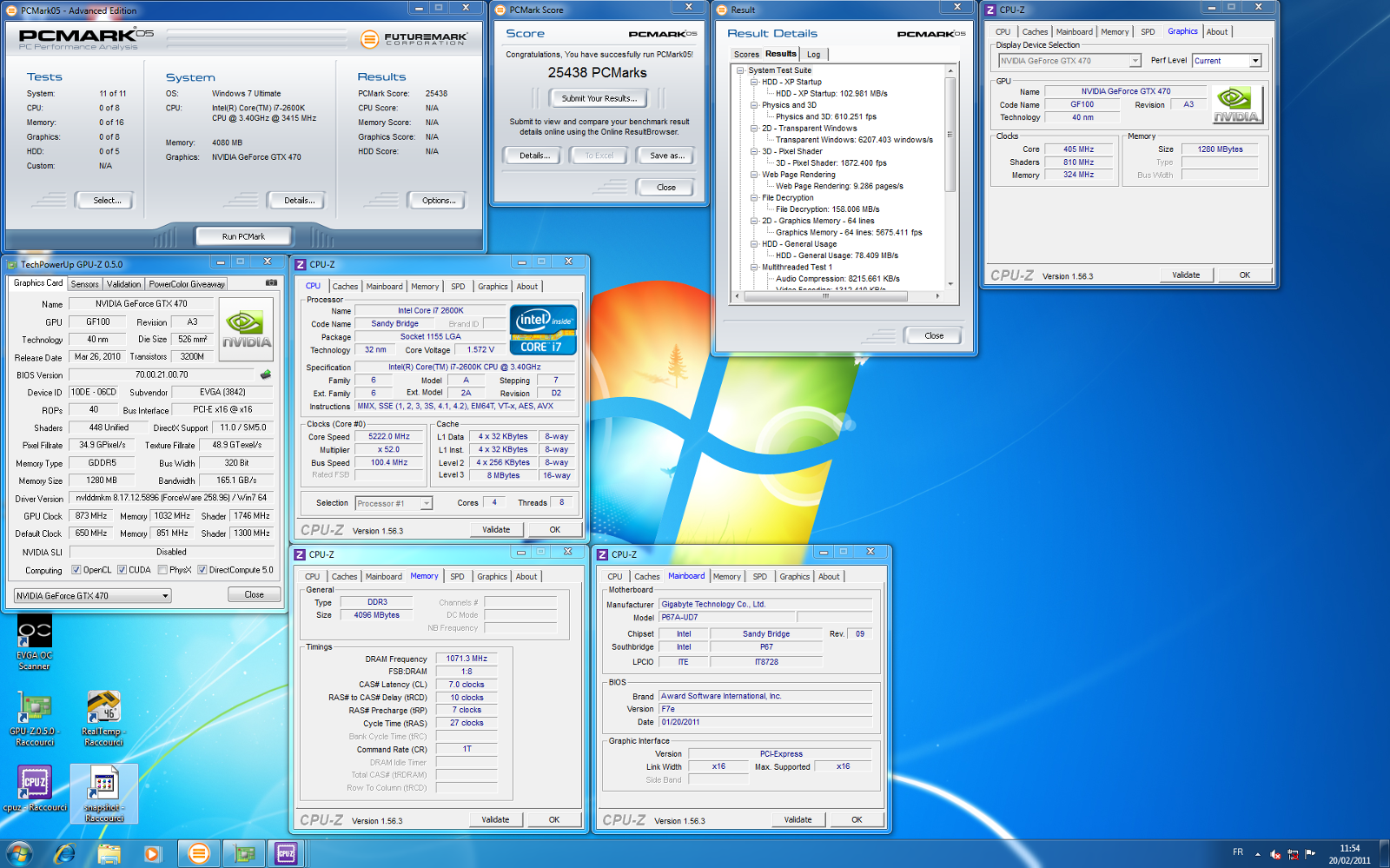
Task: Open Windows Media Player from taskbar
Action: 153,853
